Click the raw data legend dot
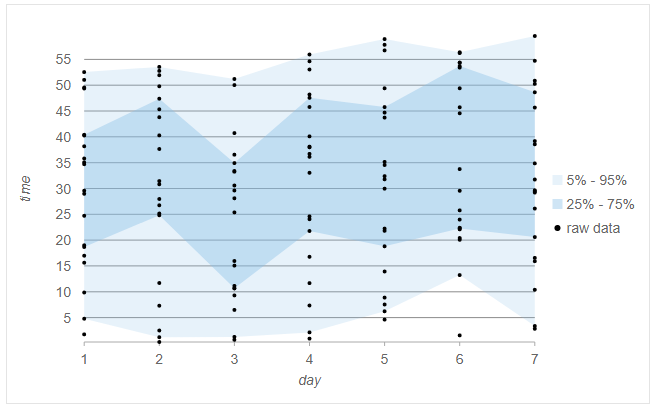656x408 pixels. (x=557, y=228)
